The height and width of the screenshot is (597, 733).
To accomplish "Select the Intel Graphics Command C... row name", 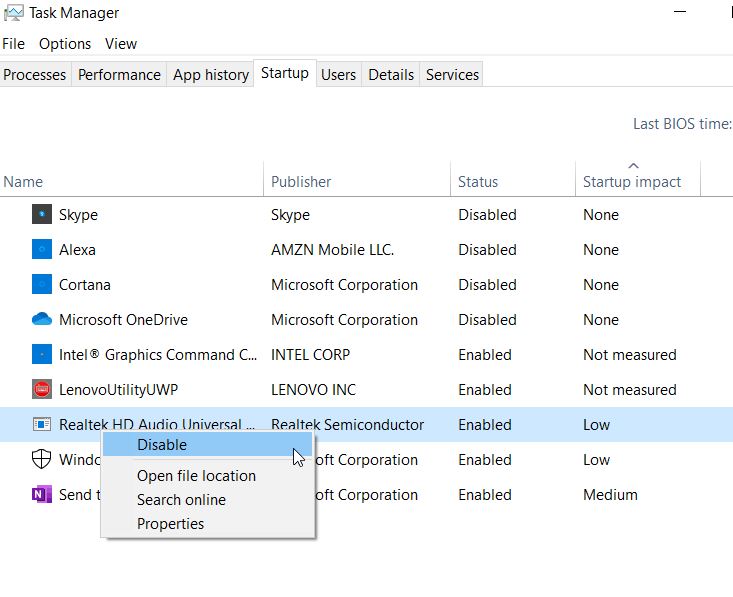I will 158,355.
